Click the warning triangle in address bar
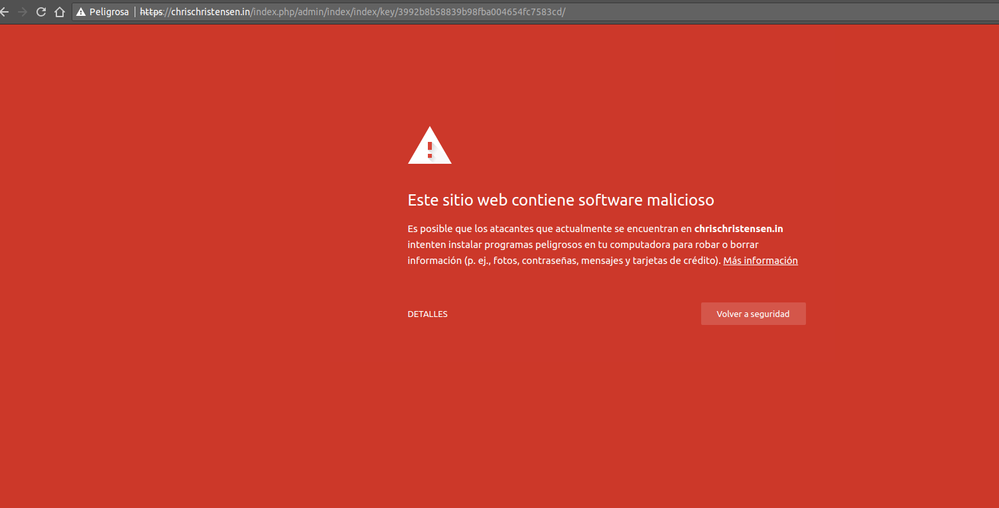 click(81, 12)
